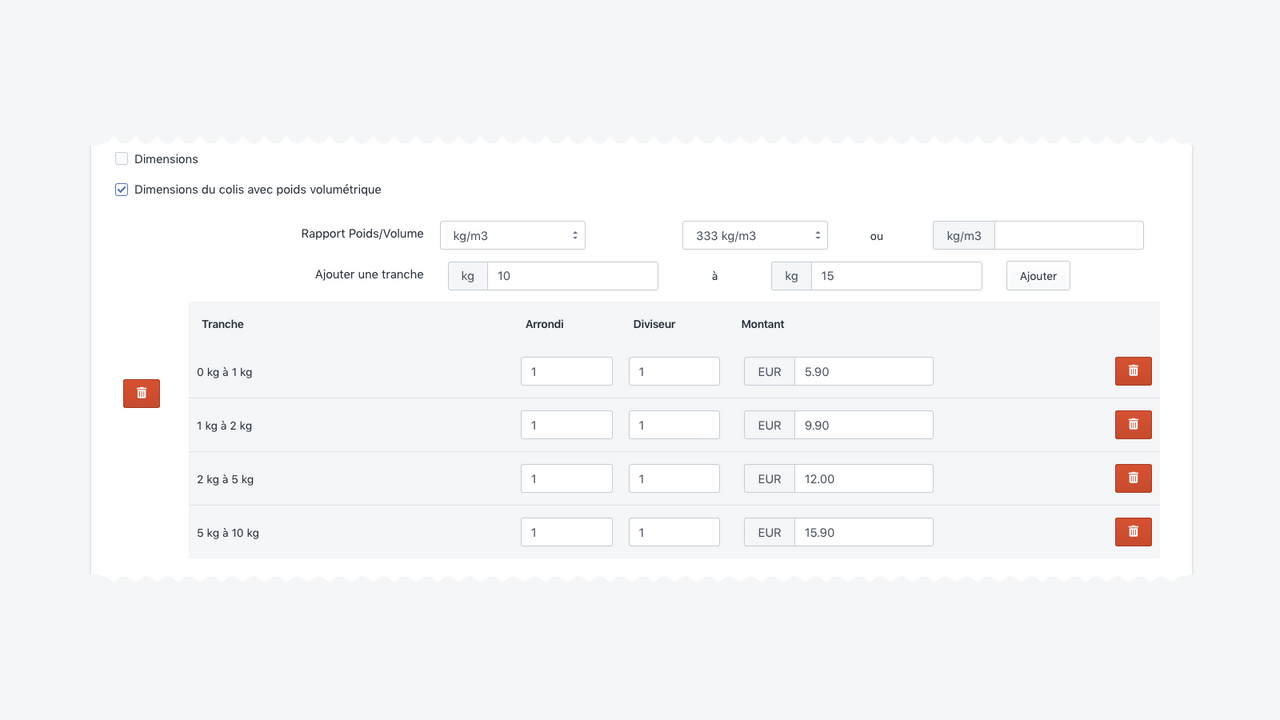The image size is (1280, 720).
Task: Delete the 0 kg à 1 kg tranche row
Action: [x=1133, y=371]
